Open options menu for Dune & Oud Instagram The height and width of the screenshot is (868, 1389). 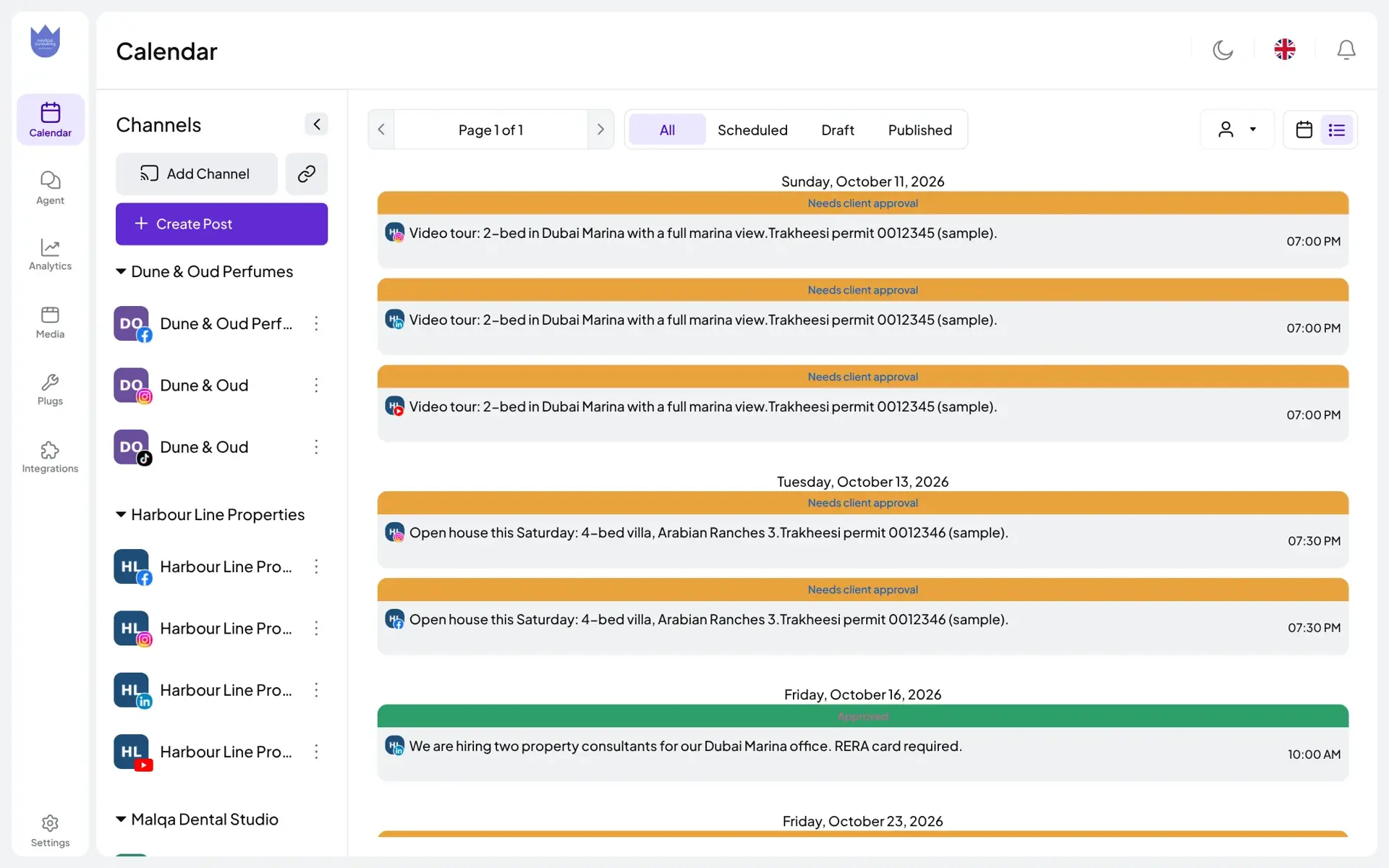316,386
